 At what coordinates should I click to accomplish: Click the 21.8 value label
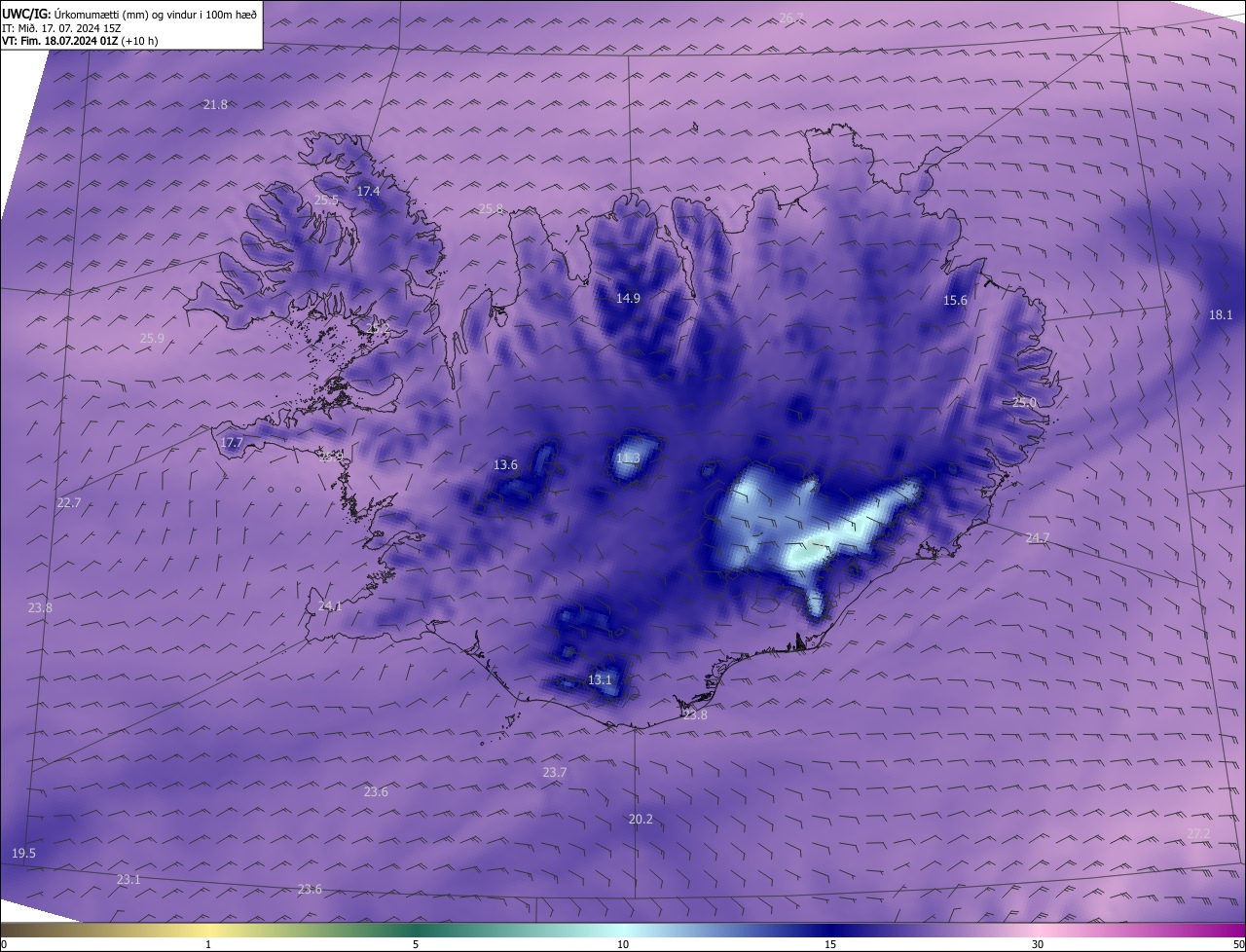click(x=215, y=105)
